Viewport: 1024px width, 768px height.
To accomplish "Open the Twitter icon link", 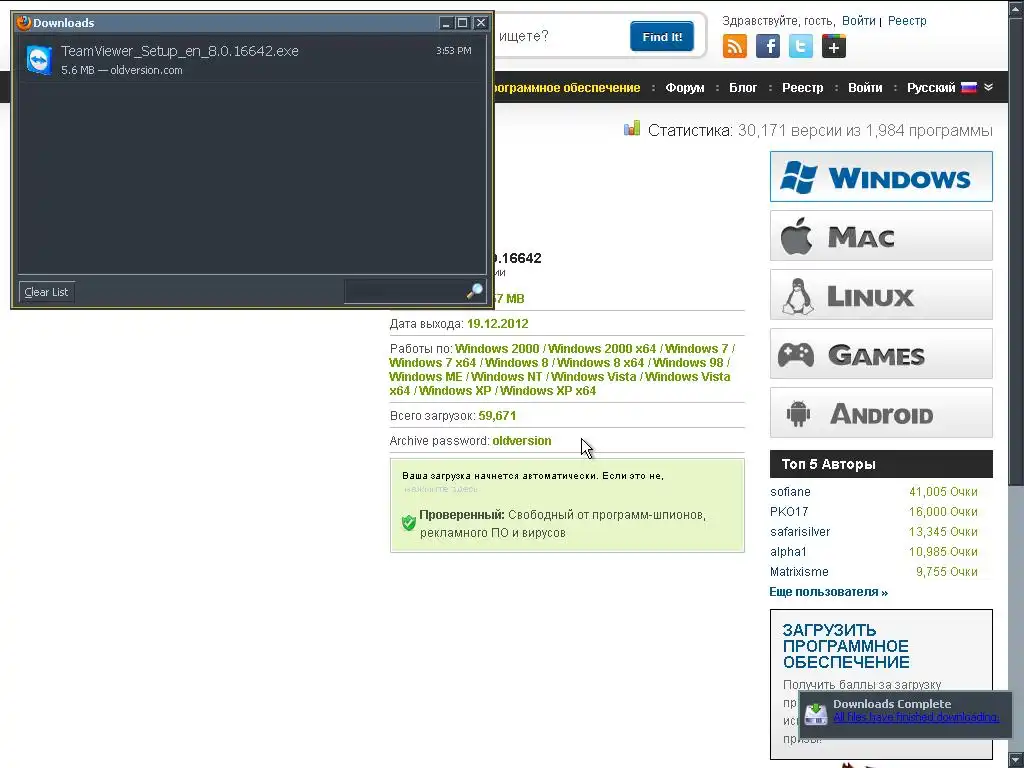I will pos(801,46).
